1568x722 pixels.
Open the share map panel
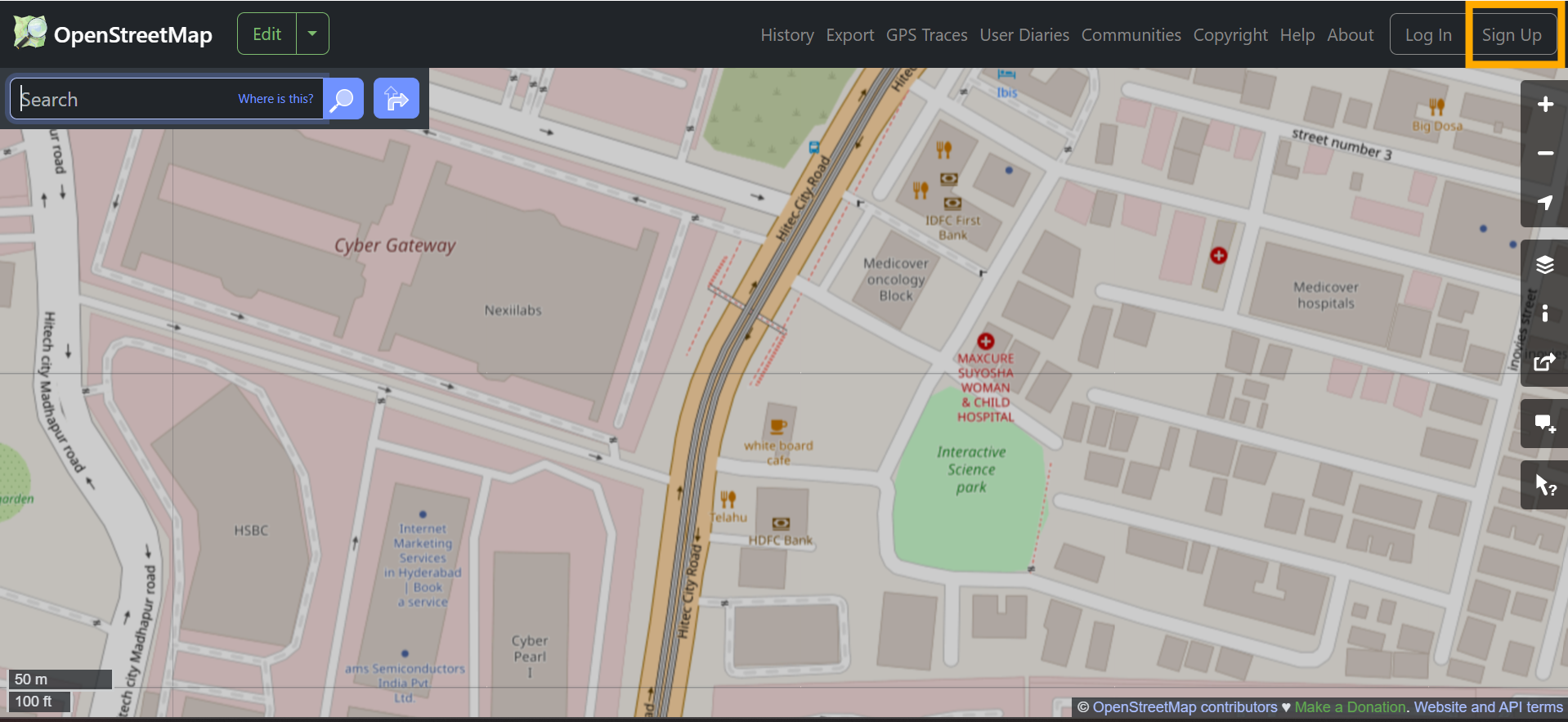1544,362
